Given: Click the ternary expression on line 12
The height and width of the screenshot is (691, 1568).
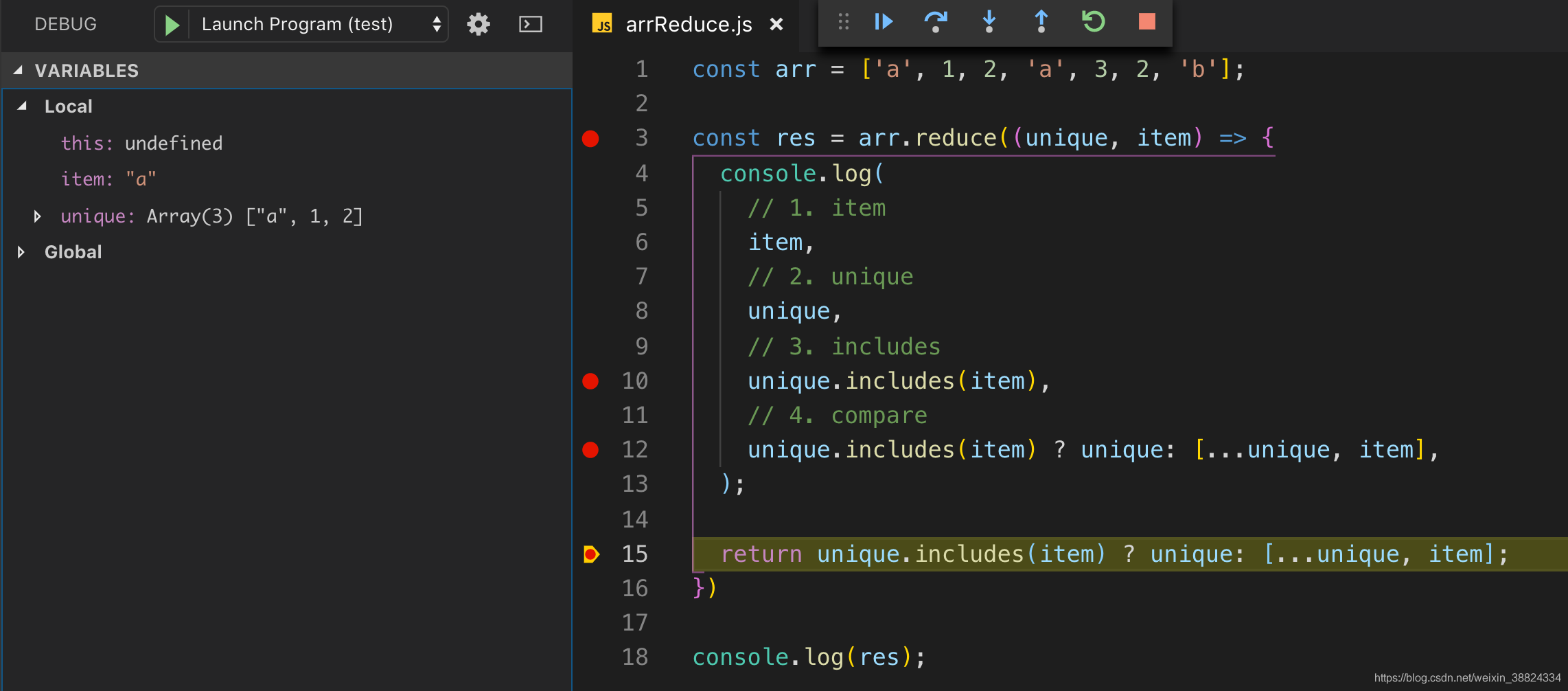Looking at the screenshot, I should coord(1093,450).
